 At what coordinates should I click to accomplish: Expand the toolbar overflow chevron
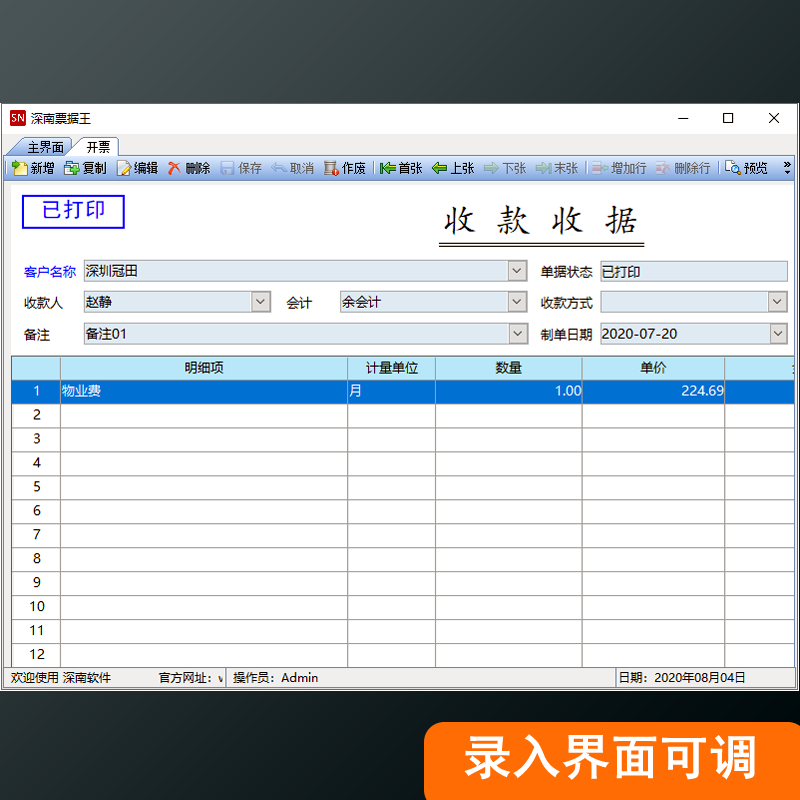coord(787,168)
